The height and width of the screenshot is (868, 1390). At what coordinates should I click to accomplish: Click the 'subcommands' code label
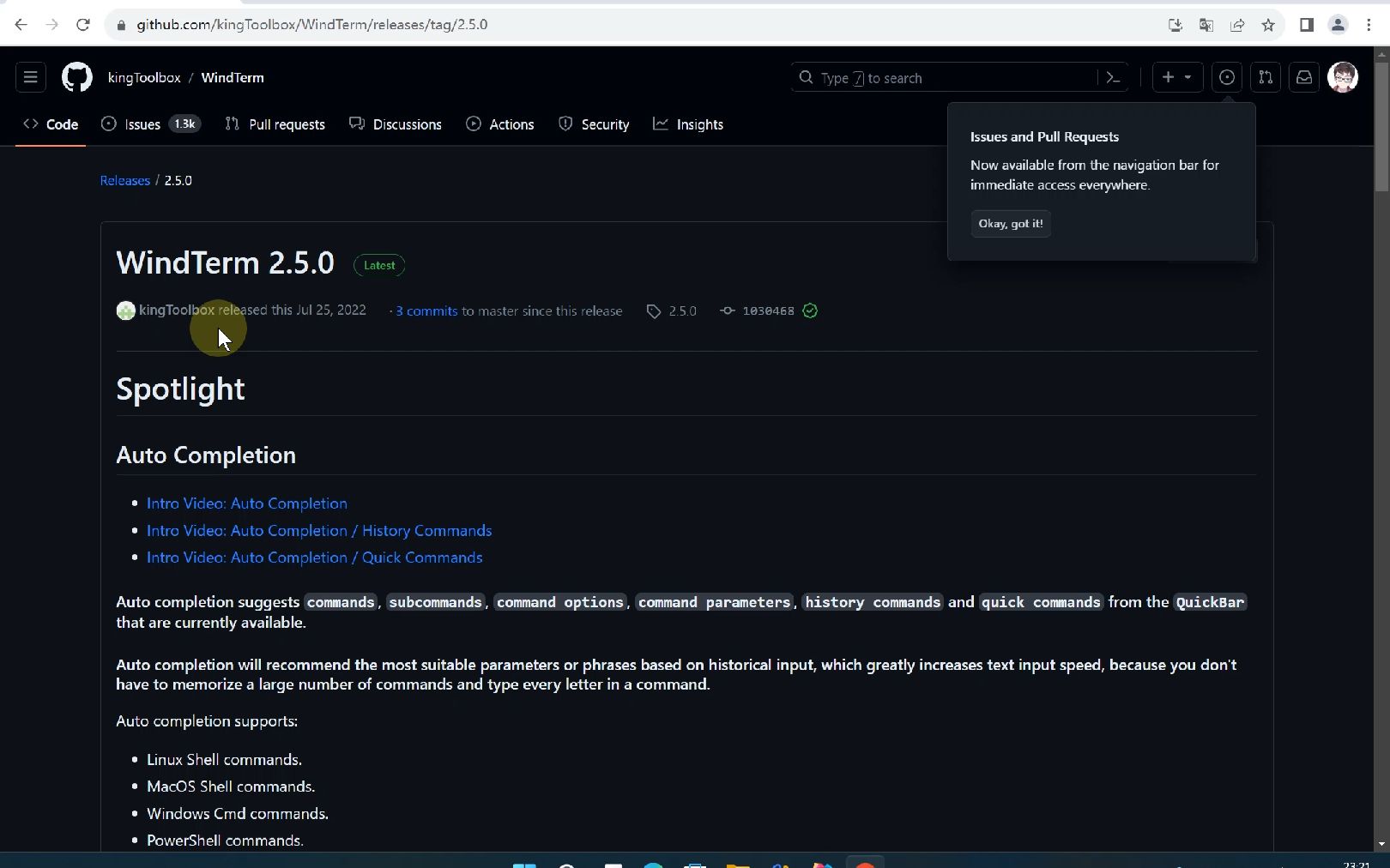click(x=436, y=602)
